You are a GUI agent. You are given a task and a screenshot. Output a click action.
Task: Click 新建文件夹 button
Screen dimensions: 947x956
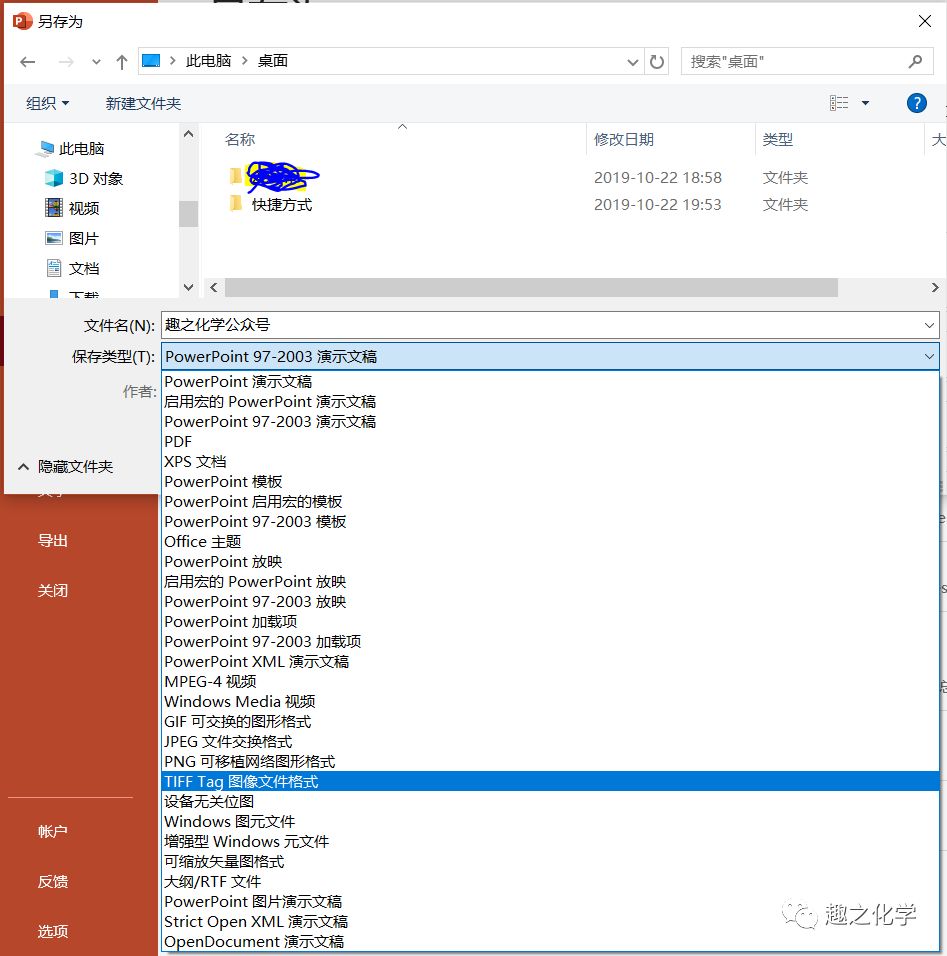(x=143, y=103)
